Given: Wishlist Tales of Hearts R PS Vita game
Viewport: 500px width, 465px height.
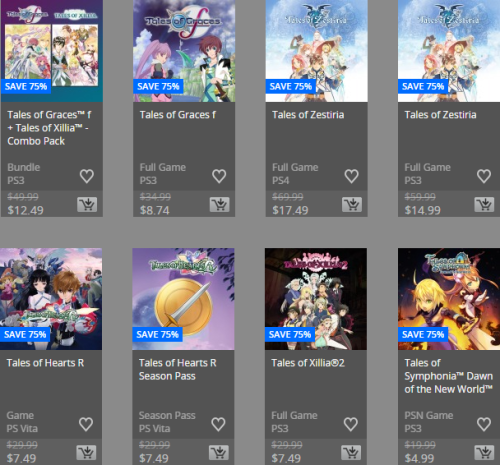Looking at the screenshot, I should coord(86,424).
